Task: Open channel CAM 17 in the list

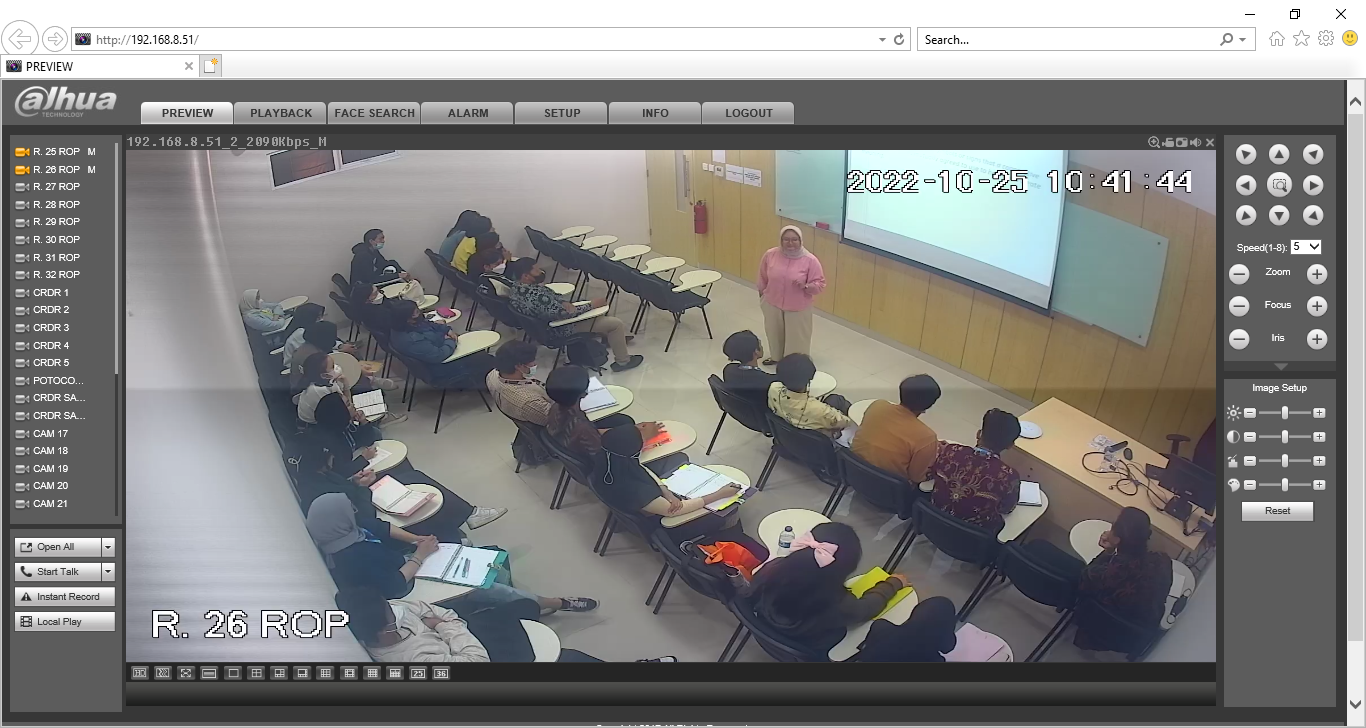Action: coord(50,434)
